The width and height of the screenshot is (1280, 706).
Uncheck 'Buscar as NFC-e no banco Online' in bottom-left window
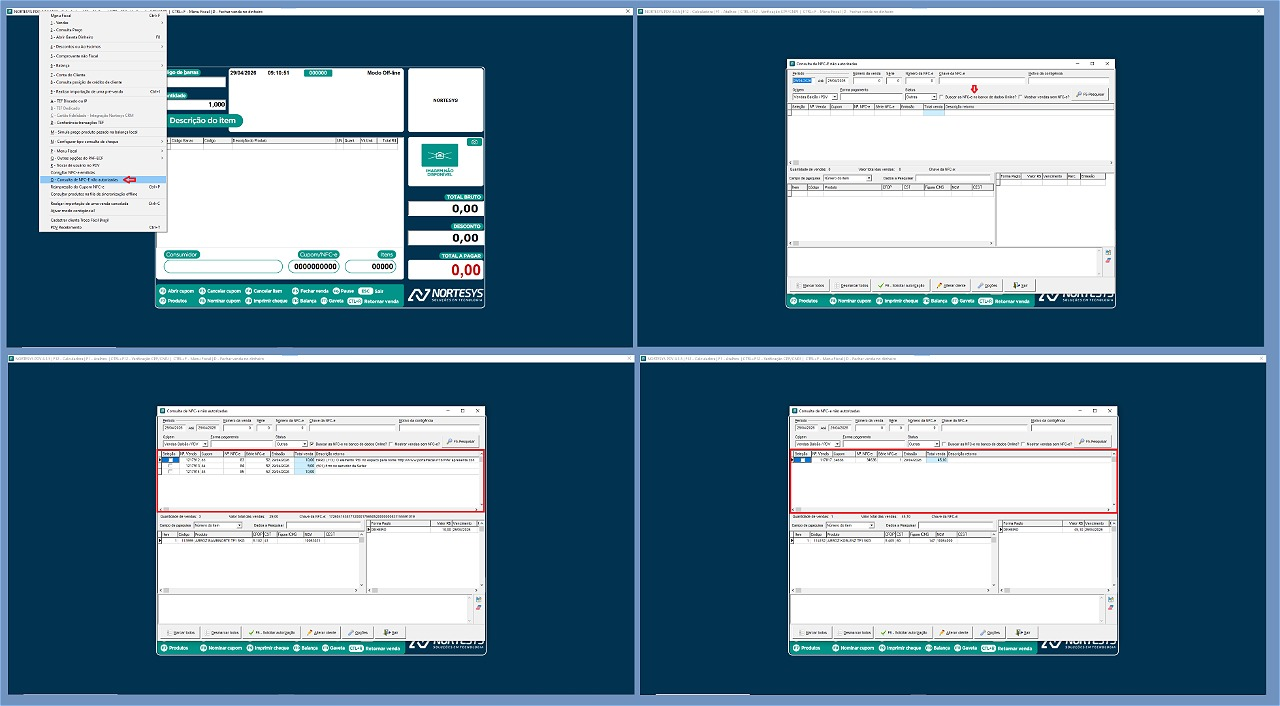[312, 443]
